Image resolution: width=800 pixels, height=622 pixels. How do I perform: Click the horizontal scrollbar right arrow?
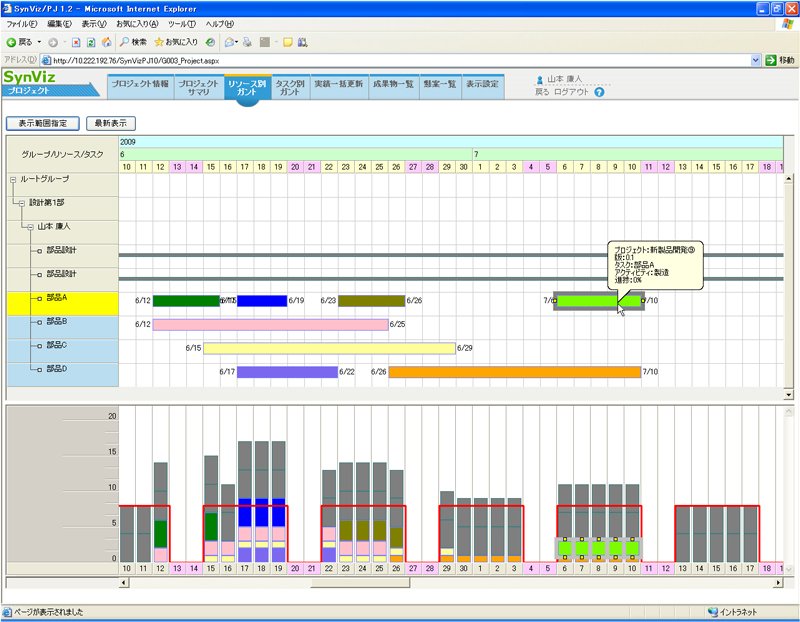(779, 583)
